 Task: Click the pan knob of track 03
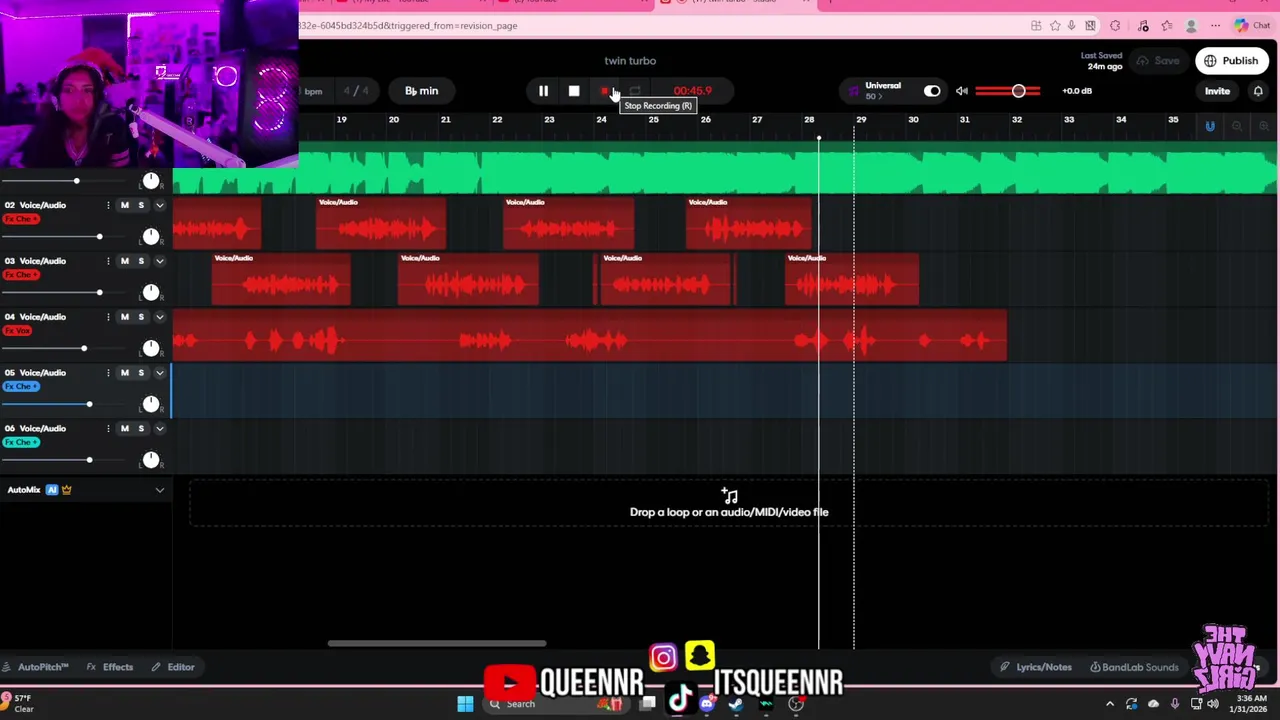150,292
